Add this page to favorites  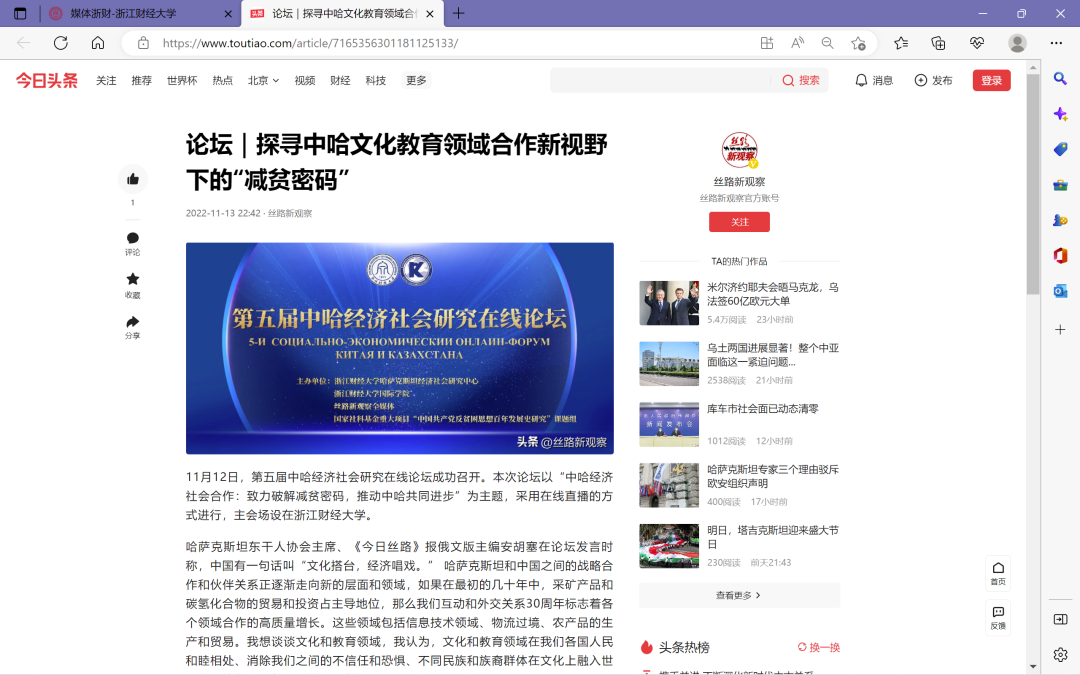tap(858, 43)
